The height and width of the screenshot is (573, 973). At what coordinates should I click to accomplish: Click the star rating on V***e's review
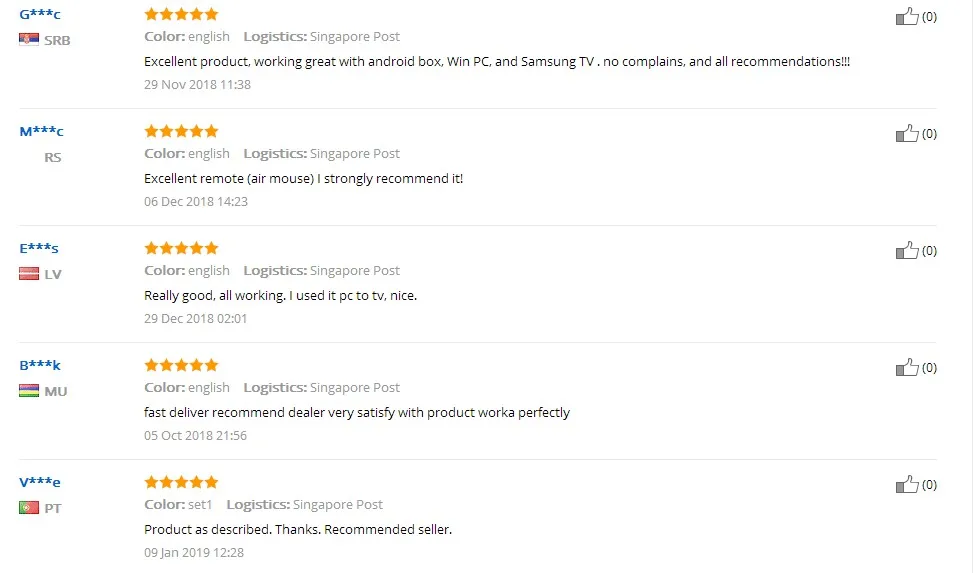tap(181, 482)
